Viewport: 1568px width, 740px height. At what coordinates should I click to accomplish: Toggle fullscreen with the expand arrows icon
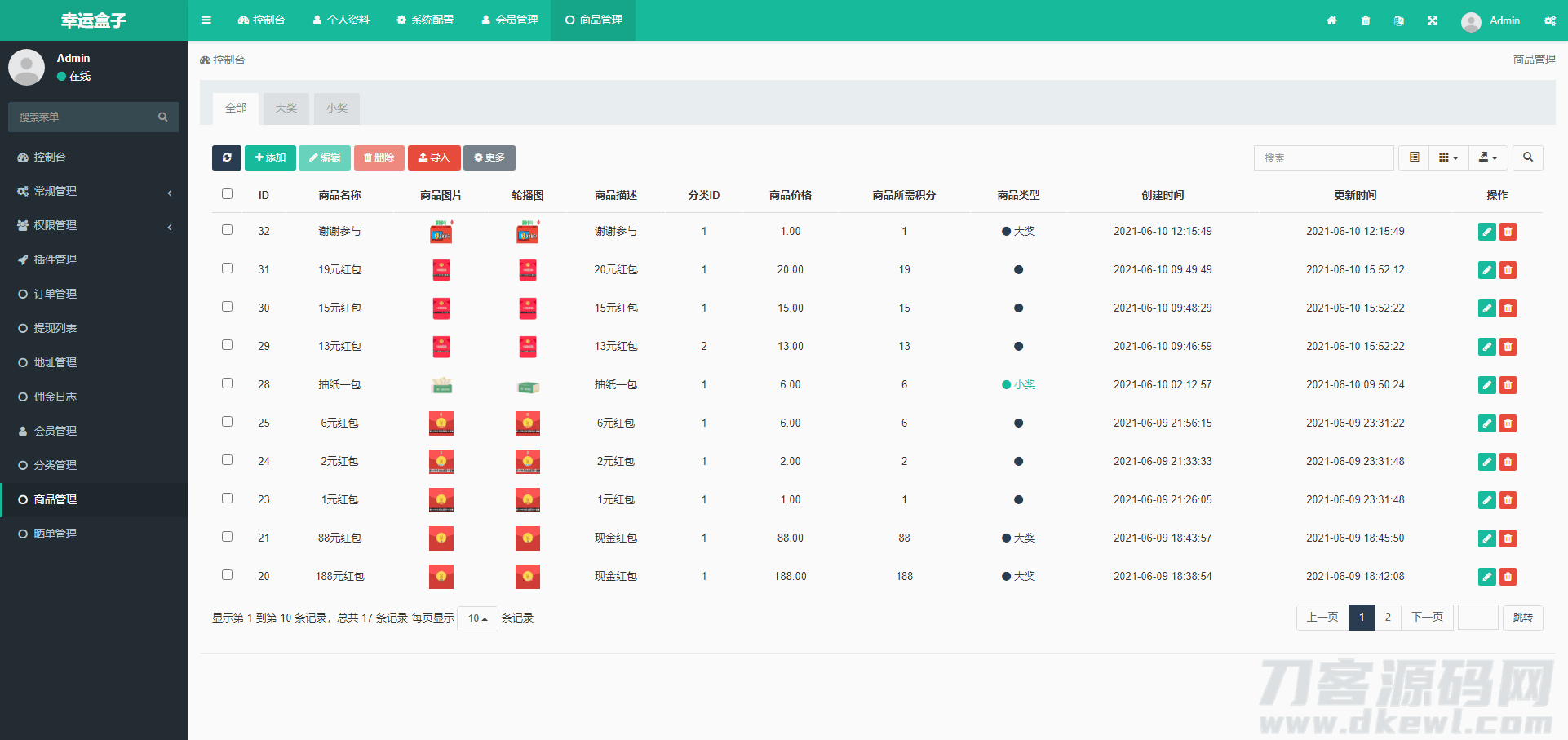(1433, 20)
